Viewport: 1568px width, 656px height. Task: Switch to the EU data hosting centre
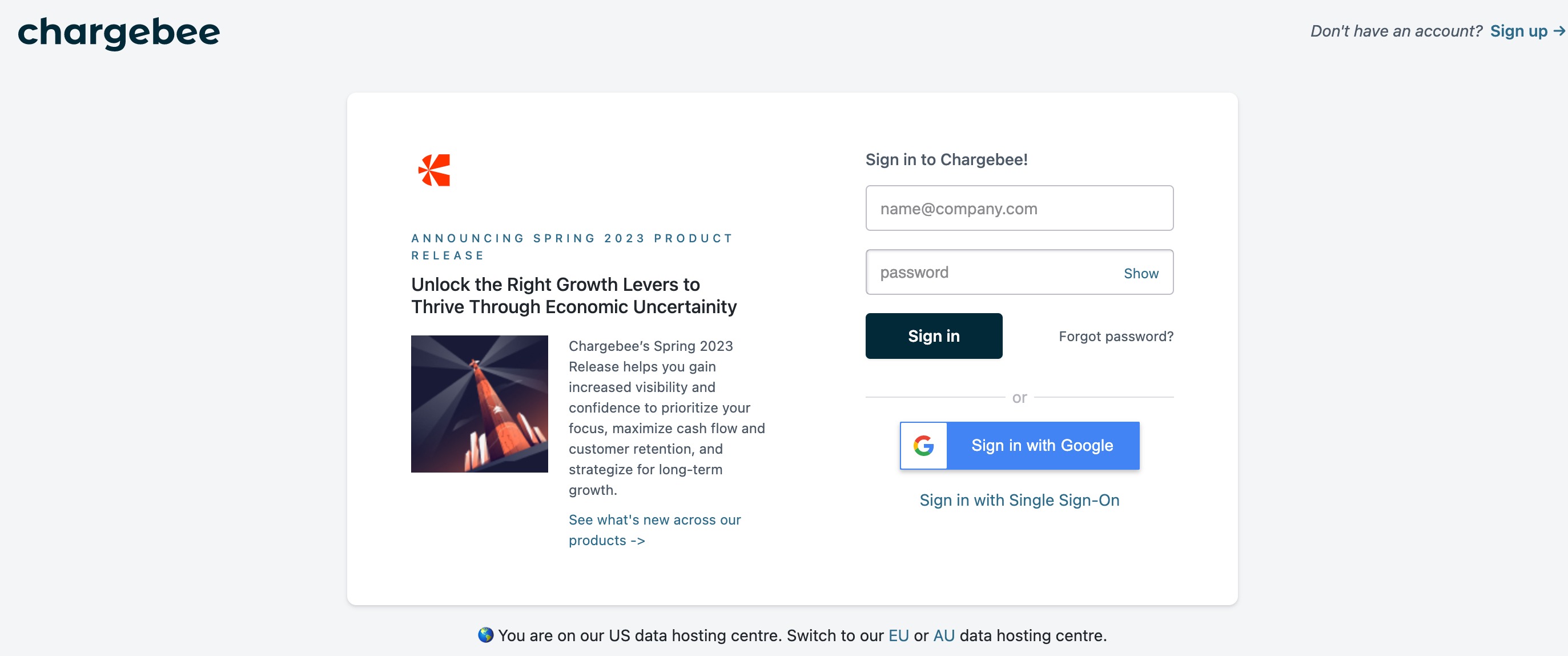(x=898, y=635)
